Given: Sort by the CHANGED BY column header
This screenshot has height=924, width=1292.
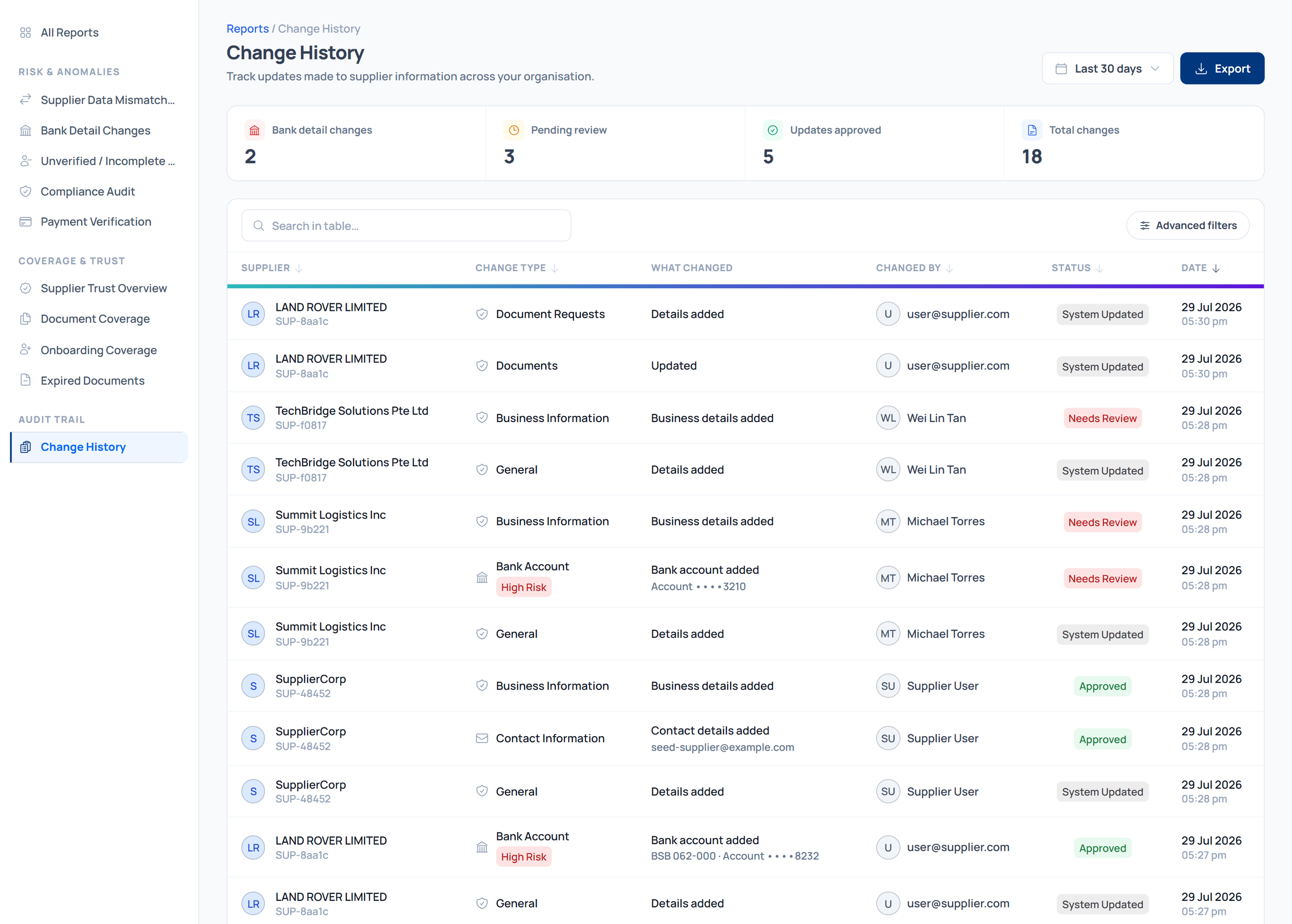Looking at the screenshot, I should [x=914, y=268].
